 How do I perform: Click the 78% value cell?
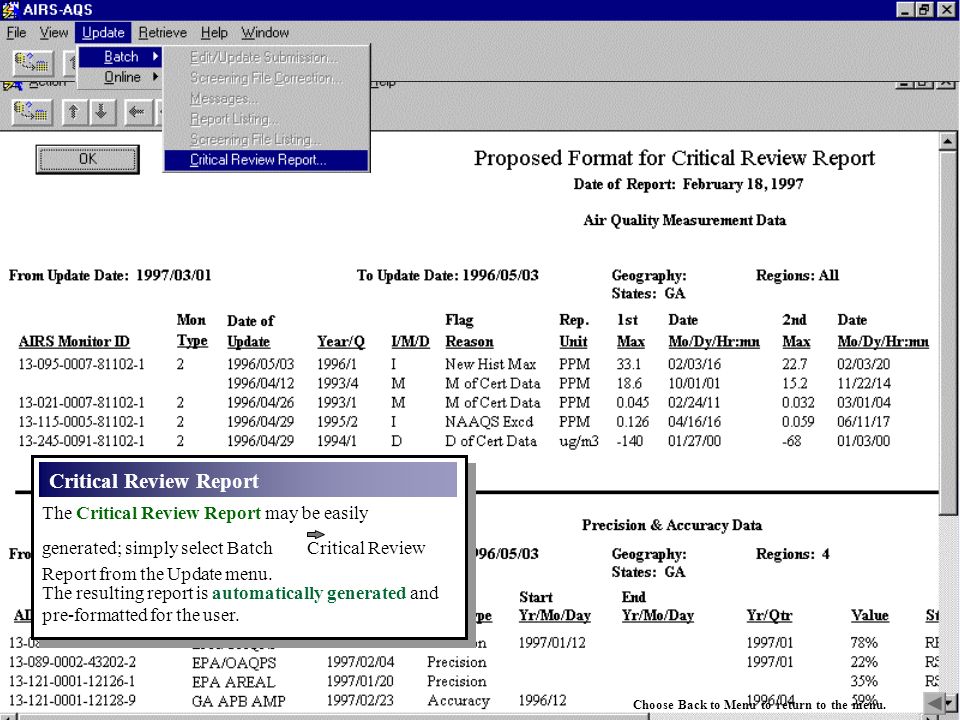coord(864,643)
